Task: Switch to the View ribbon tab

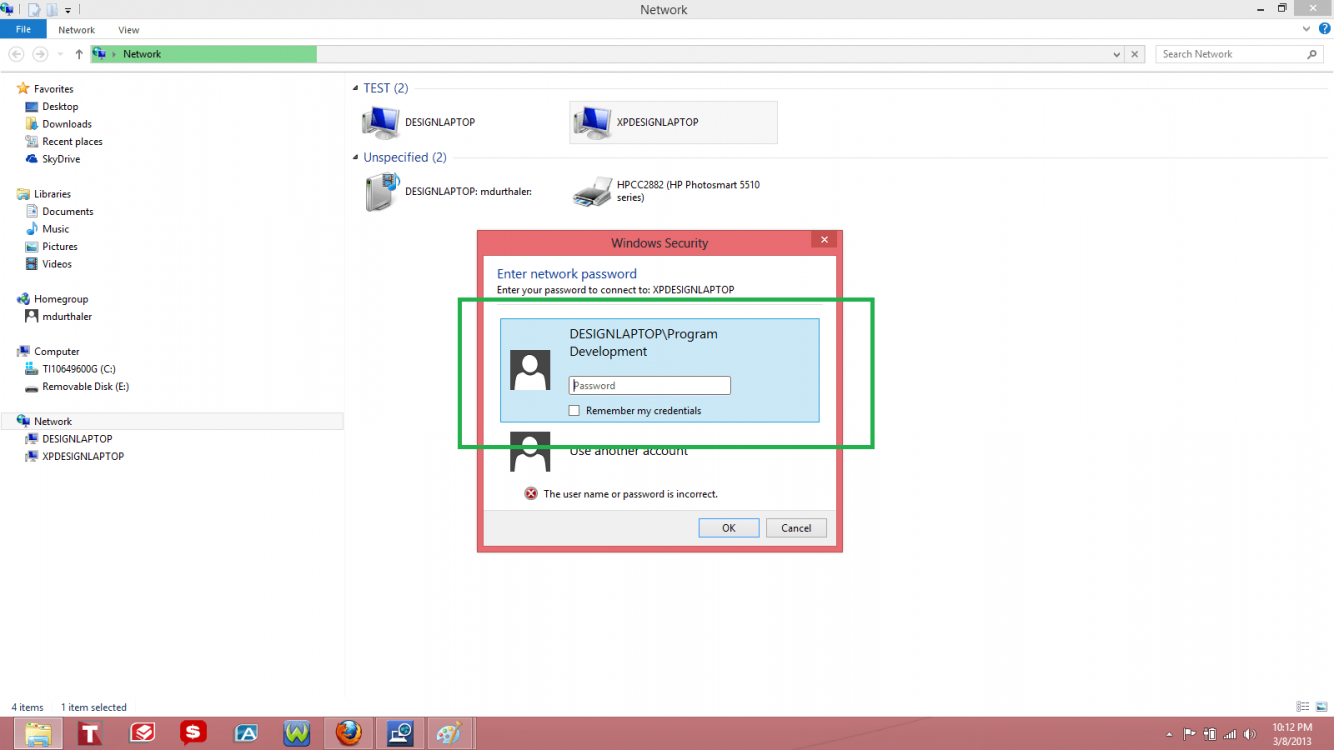Action: pyautogui.click(x=129, y=30)
